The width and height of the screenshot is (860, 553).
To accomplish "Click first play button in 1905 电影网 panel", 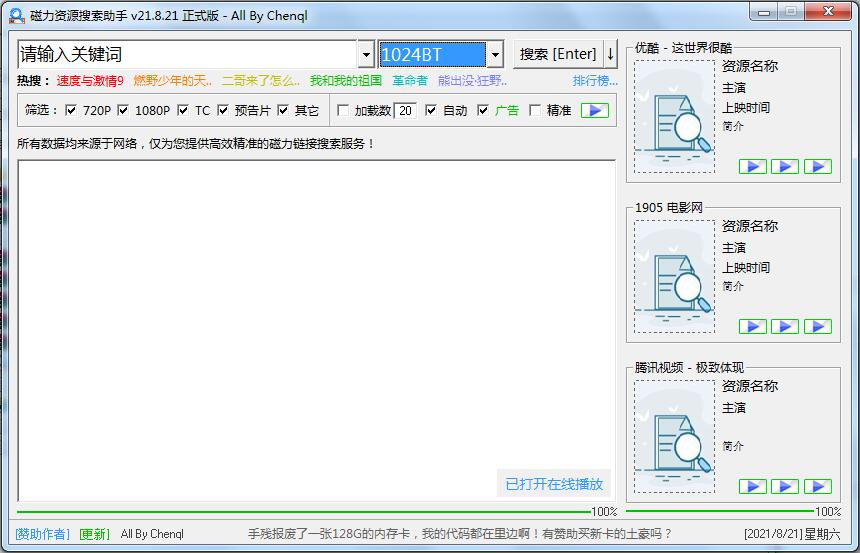I will tap(752, 326).
